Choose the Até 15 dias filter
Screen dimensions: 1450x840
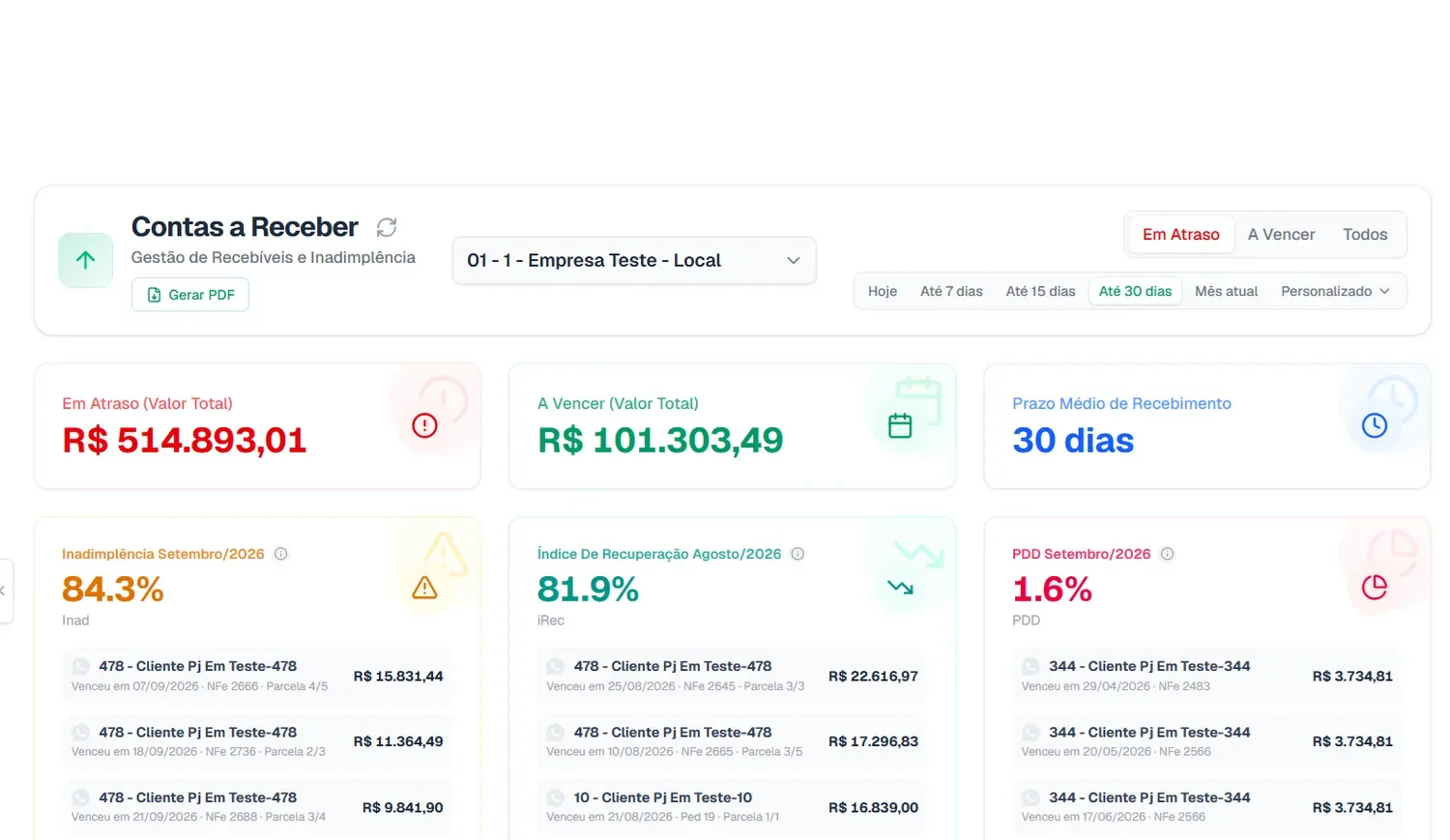pos(1040,291)
